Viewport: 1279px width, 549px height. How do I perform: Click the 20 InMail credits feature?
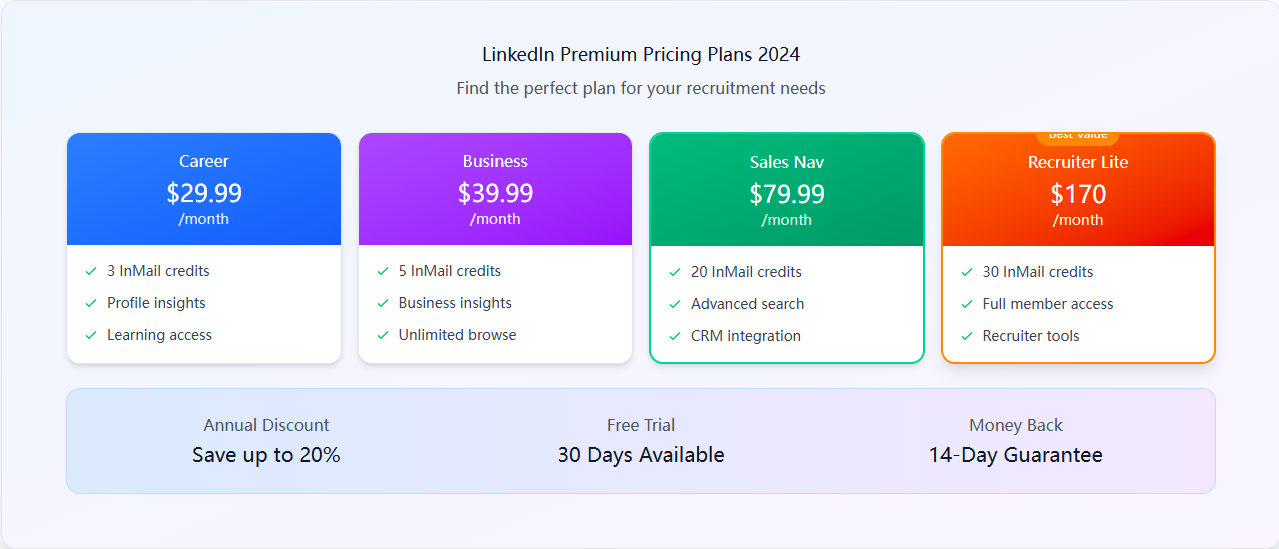[x=746, y=272]
